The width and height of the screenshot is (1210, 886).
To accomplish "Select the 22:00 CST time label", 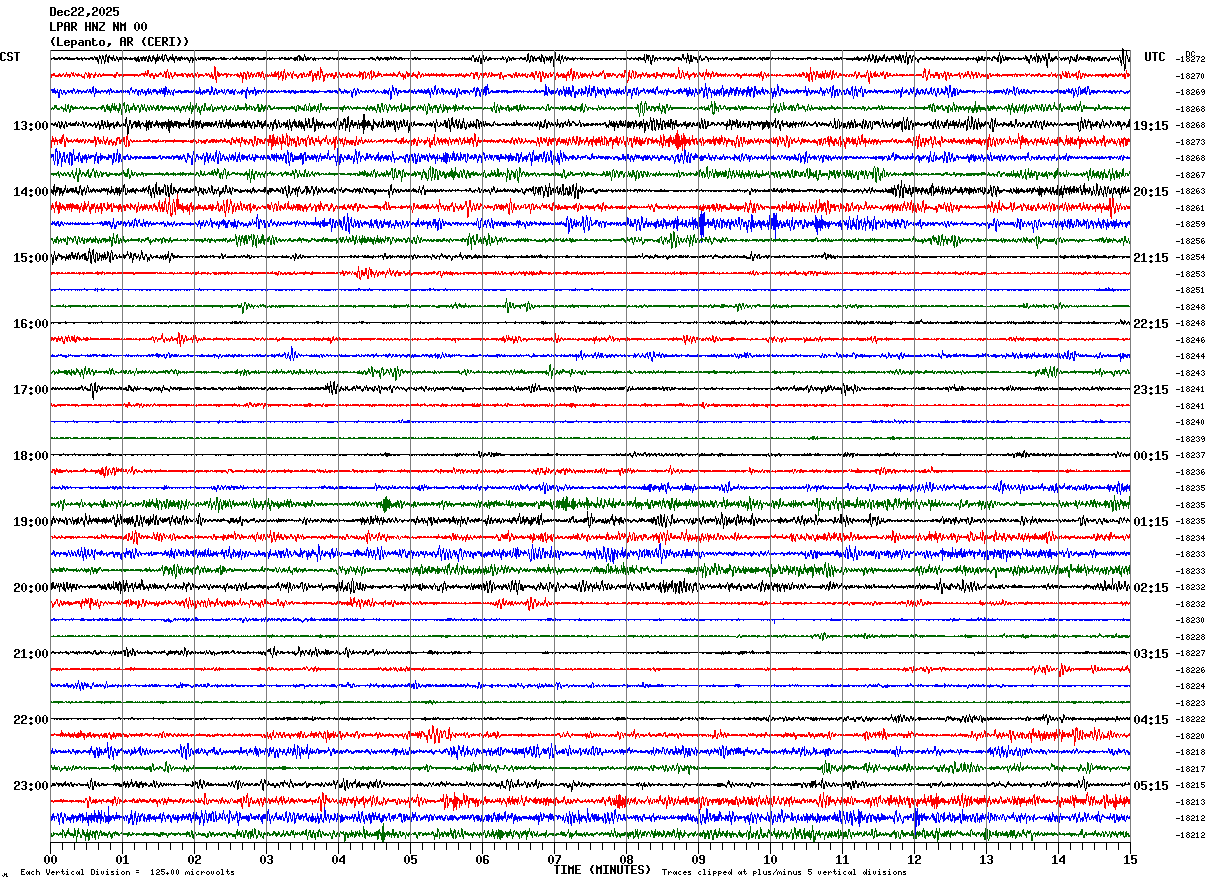I will 31,720.
